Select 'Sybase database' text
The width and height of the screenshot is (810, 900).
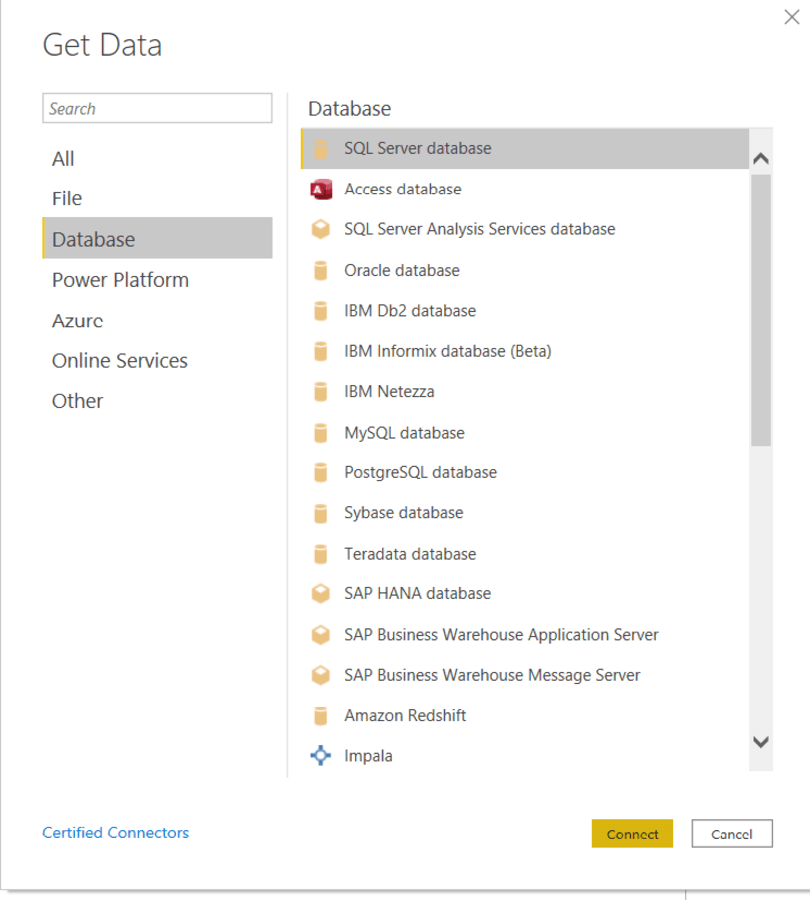[404, 513]
